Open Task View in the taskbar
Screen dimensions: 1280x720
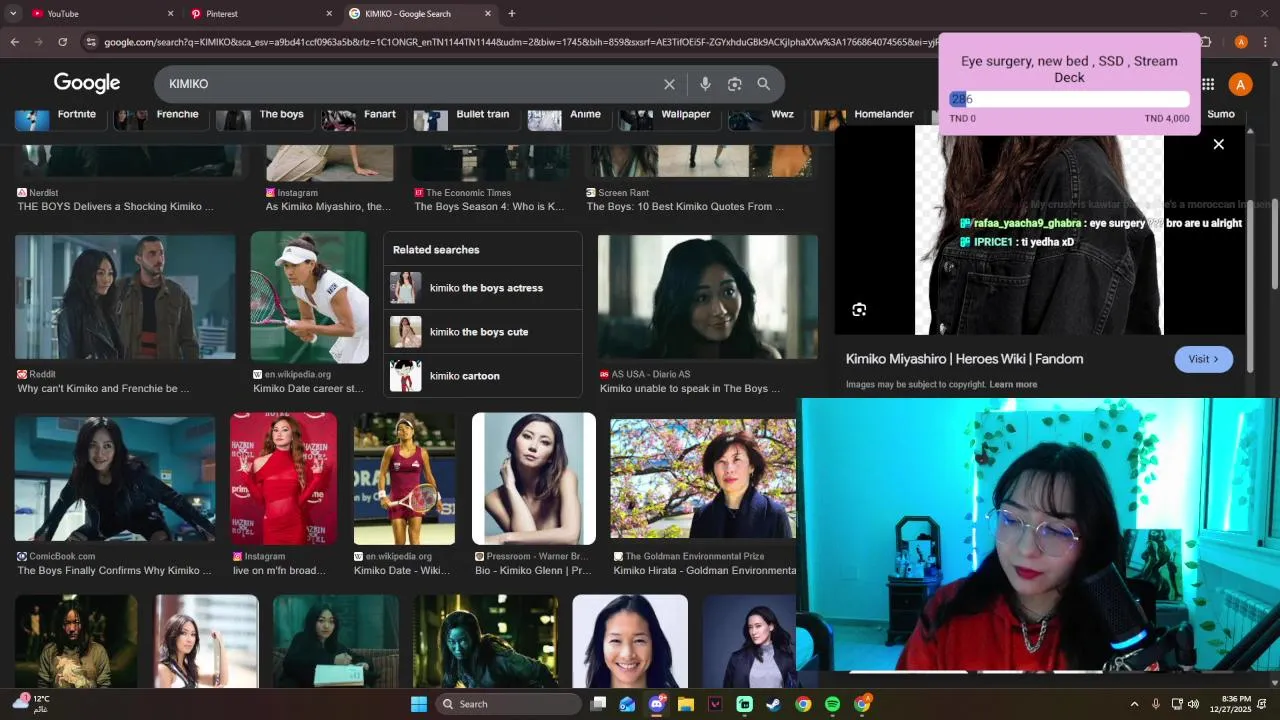coord(598,704)
